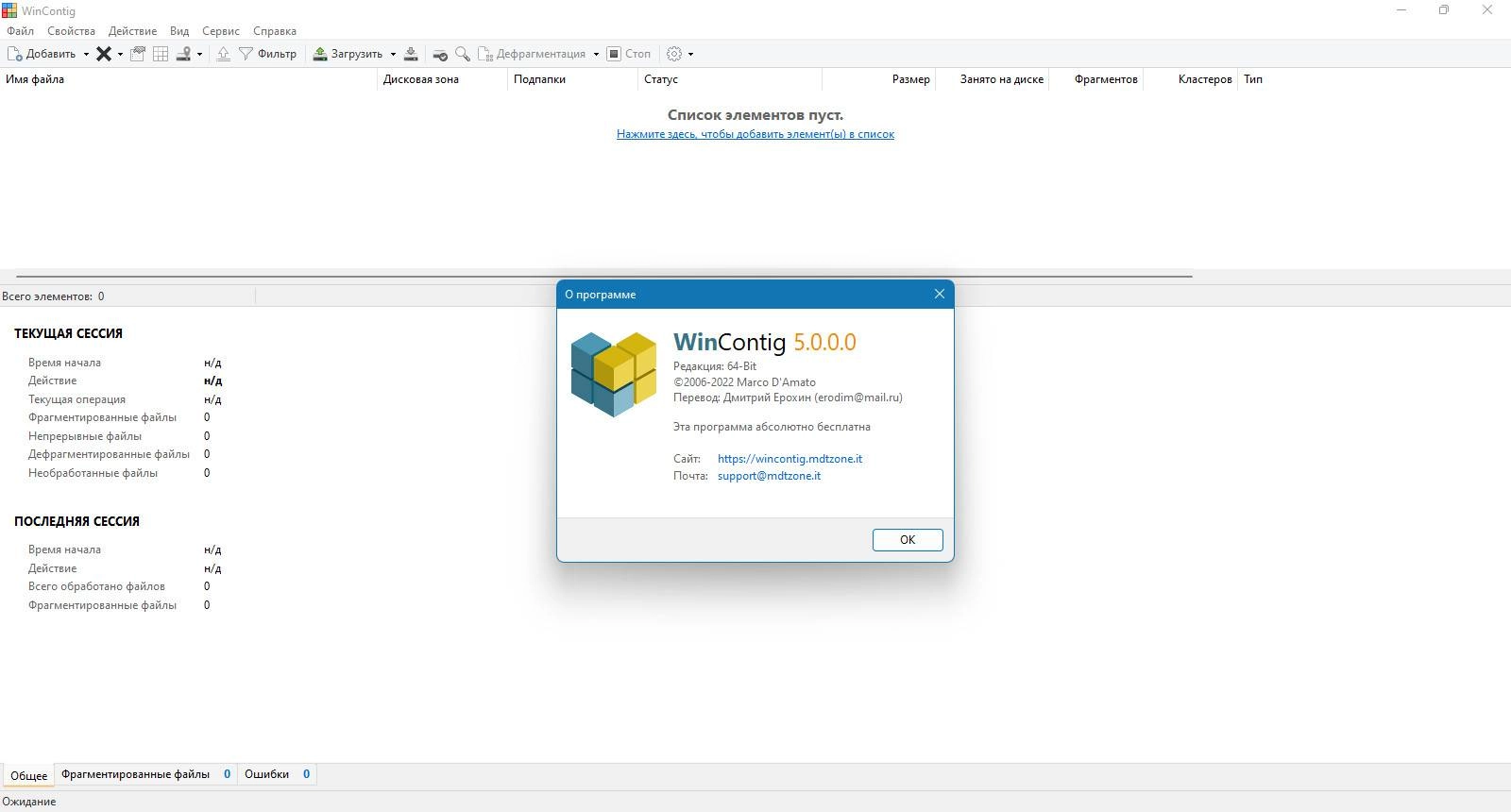Click the Добавить (Add) toolbar button
The width and height of the screenshot is (1511, 812).
pos(42,54)
